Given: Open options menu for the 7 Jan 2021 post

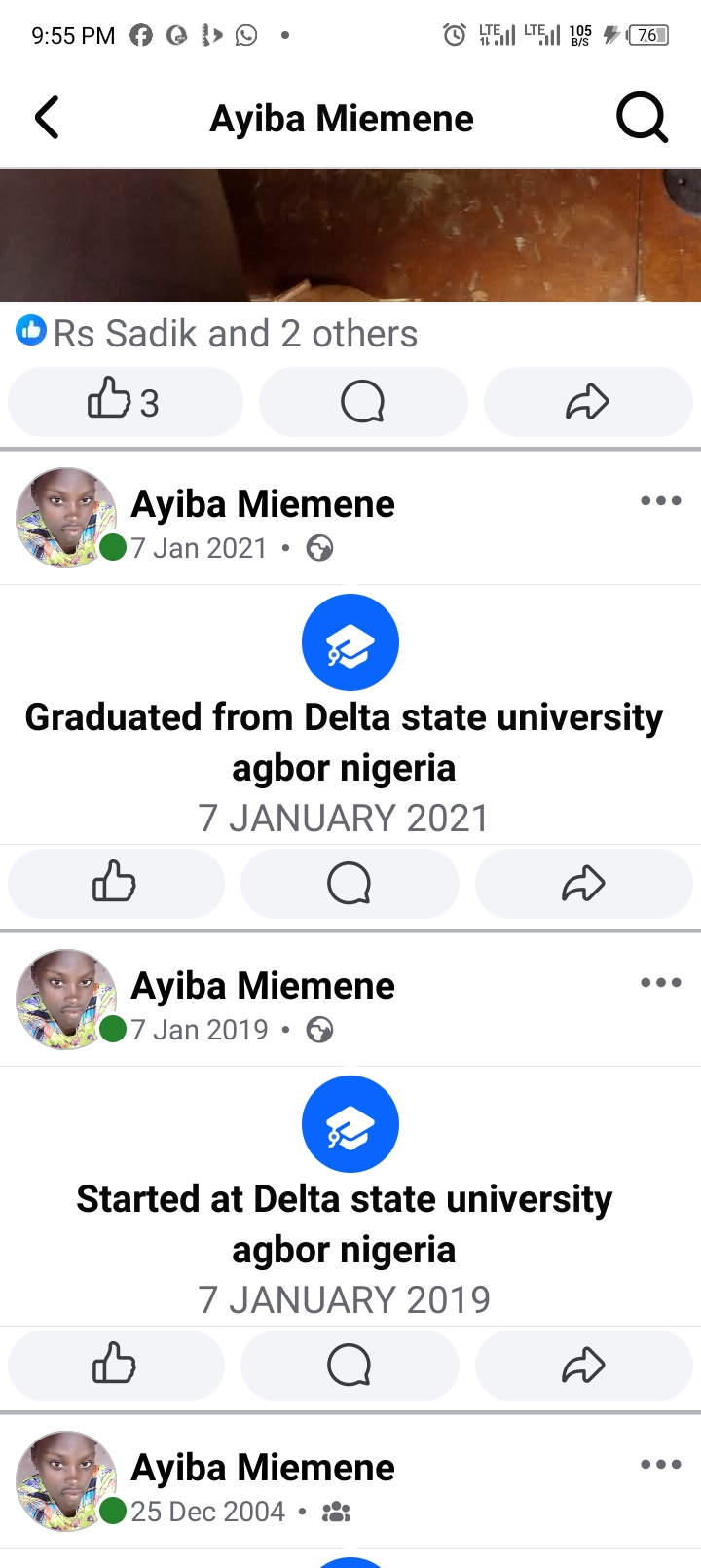Looking at the screenshot, I should point(660,501).
